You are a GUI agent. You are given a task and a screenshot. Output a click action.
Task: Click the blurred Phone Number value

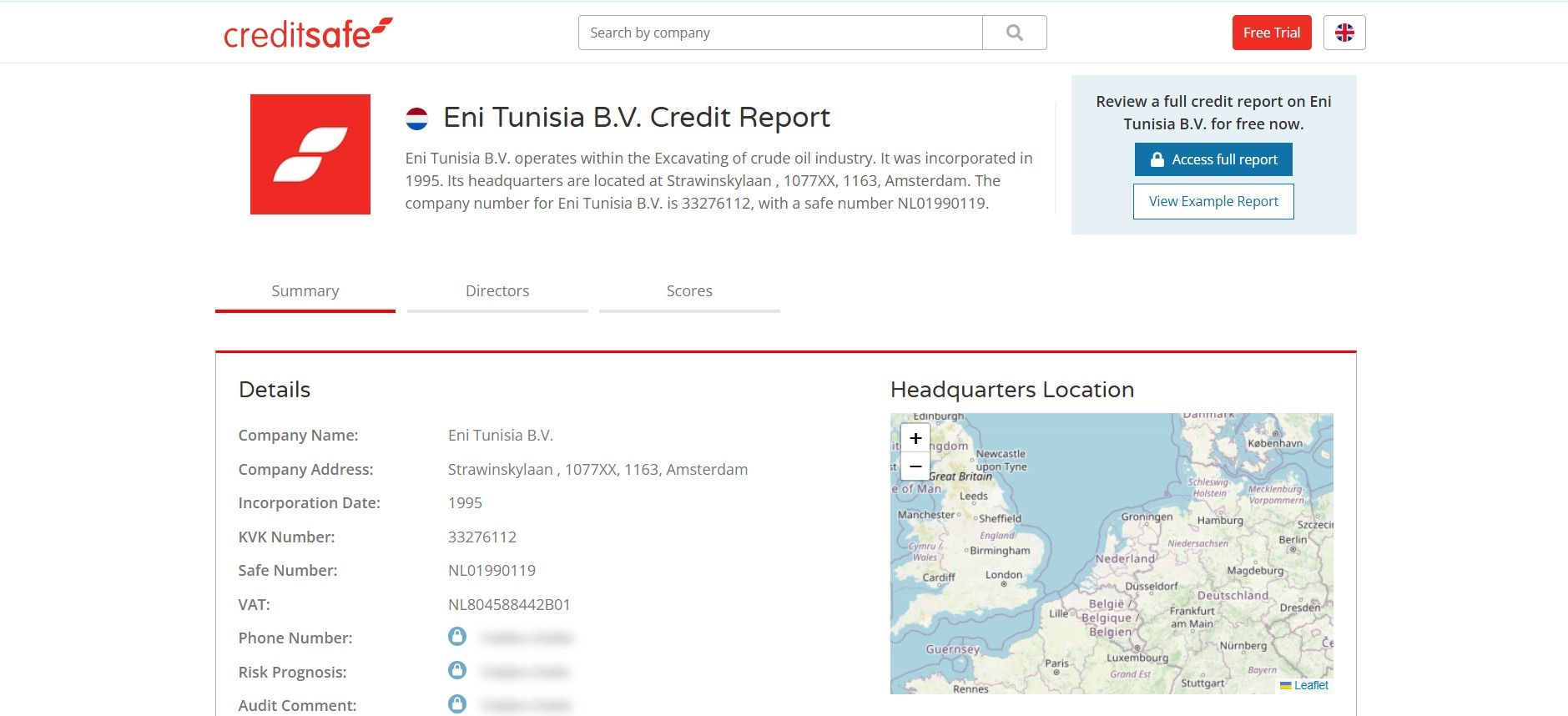pos(527,638)
